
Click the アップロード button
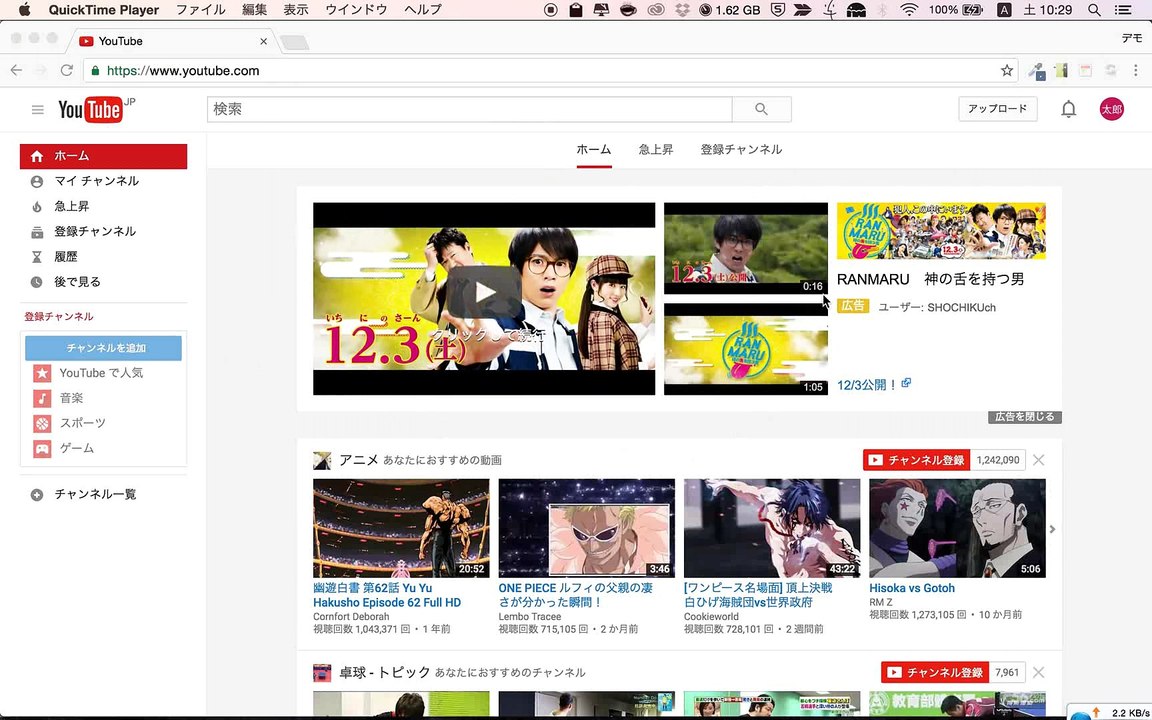997,109
